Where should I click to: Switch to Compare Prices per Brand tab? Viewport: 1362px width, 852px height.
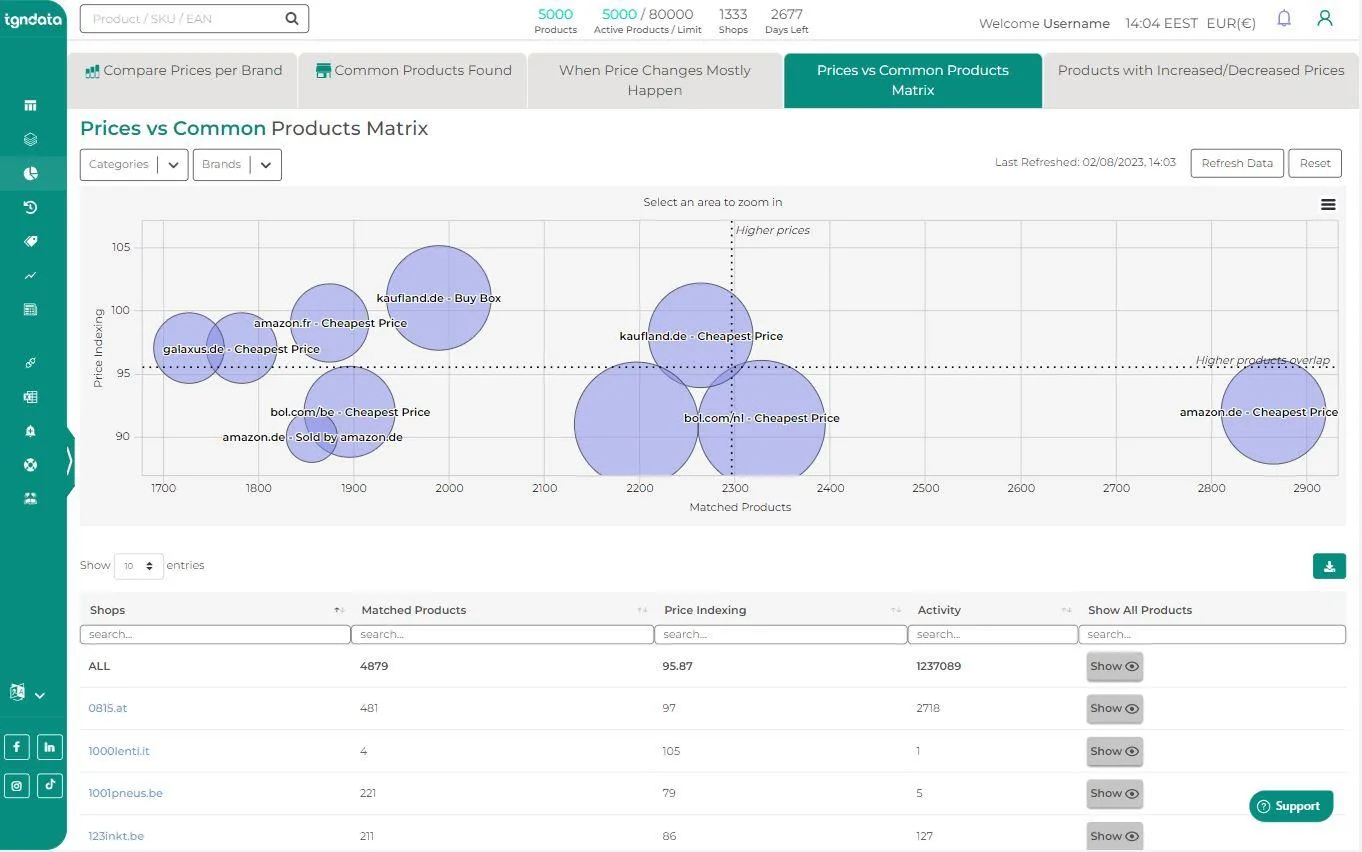(x=183, y=80)
